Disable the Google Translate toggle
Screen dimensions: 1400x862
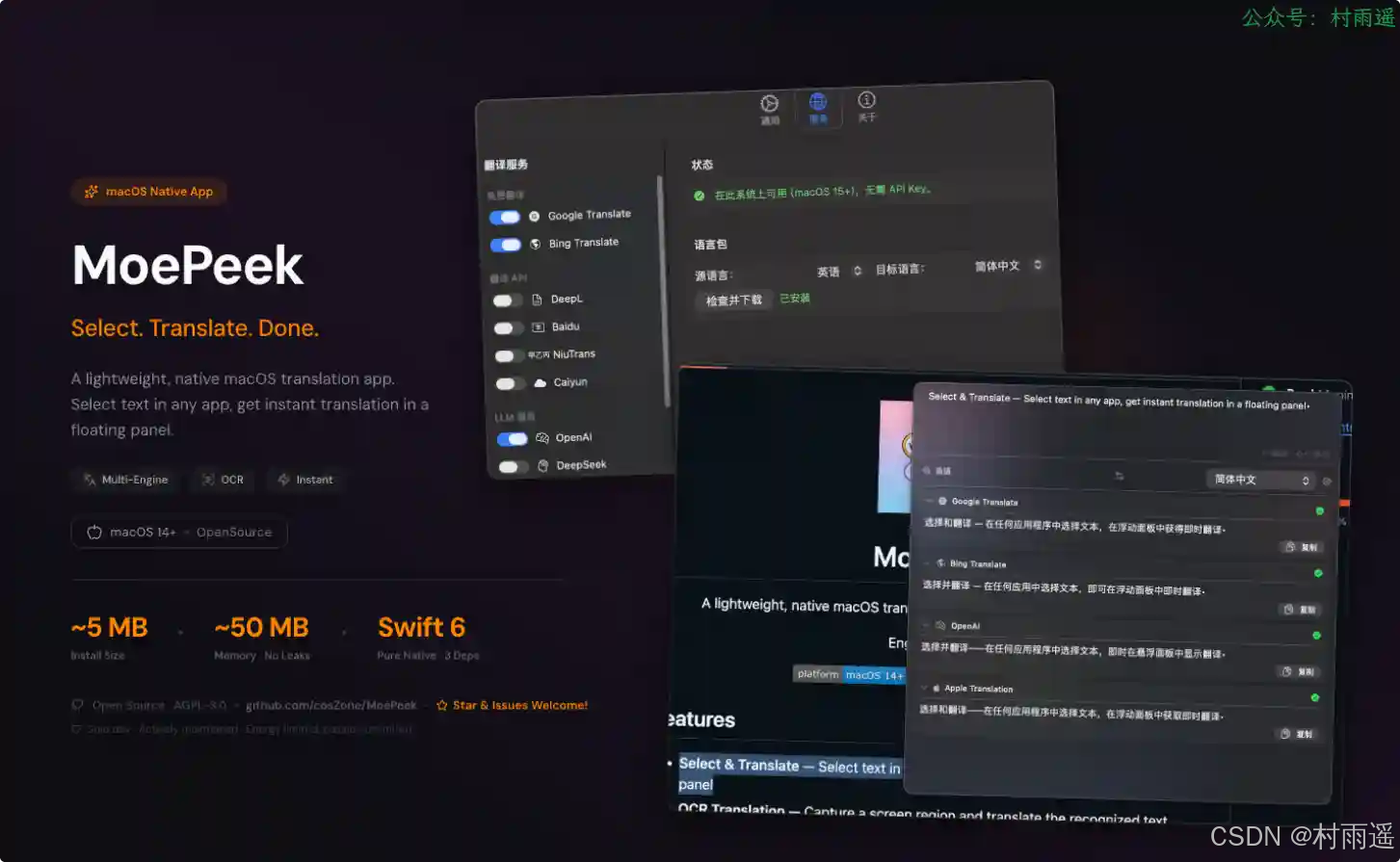click(x=505, y=217)
